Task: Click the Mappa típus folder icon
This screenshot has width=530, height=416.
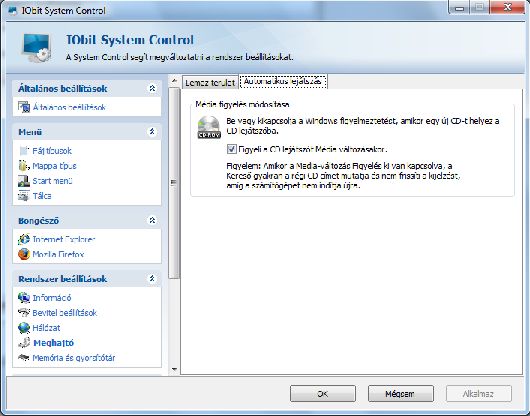Action: coord(24,166)
